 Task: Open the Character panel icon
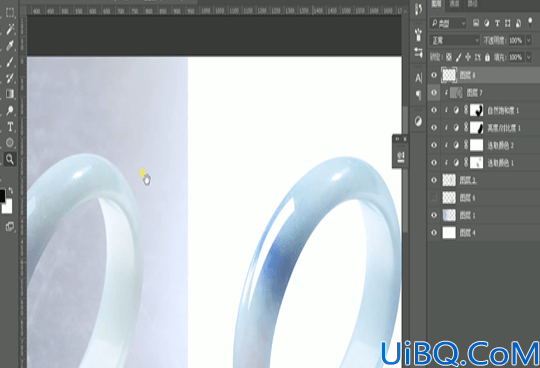pyautogui.click(x=418, y=78)
